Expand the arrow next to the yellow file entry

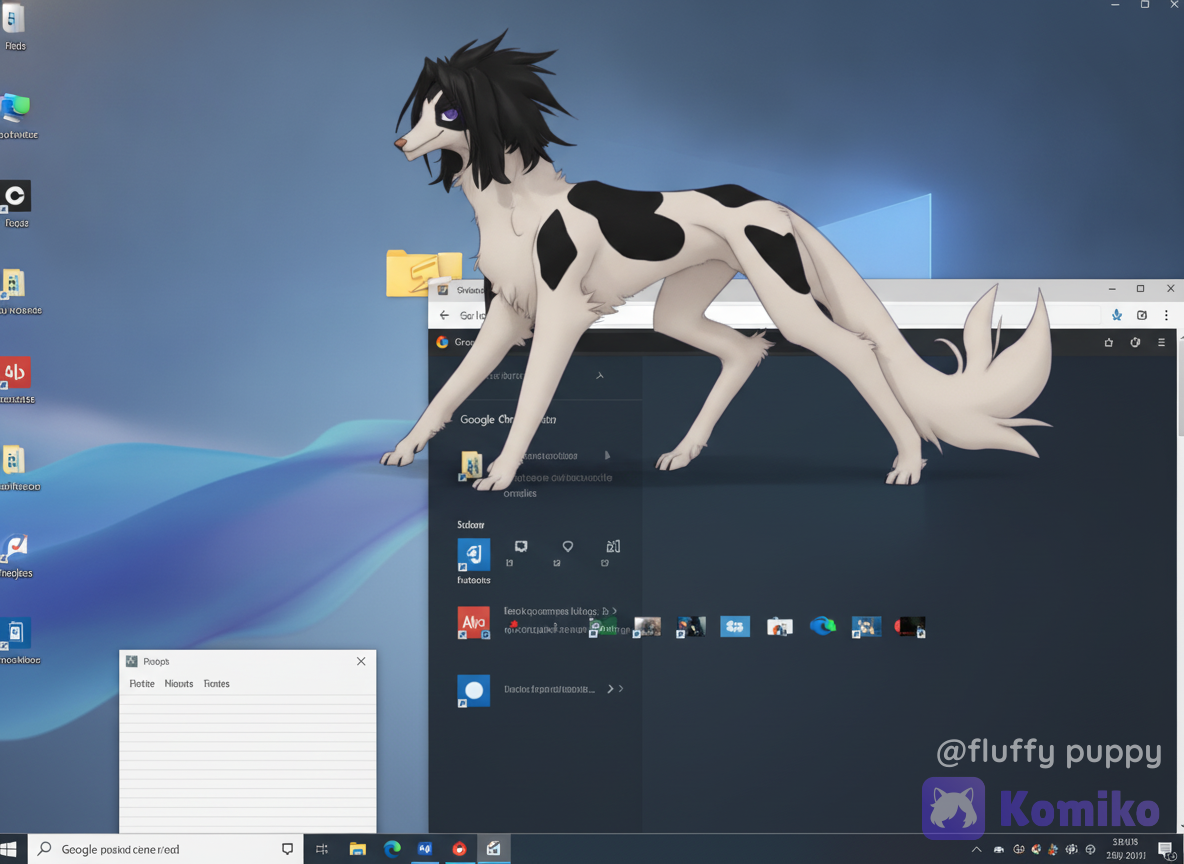tap(606, 455)
